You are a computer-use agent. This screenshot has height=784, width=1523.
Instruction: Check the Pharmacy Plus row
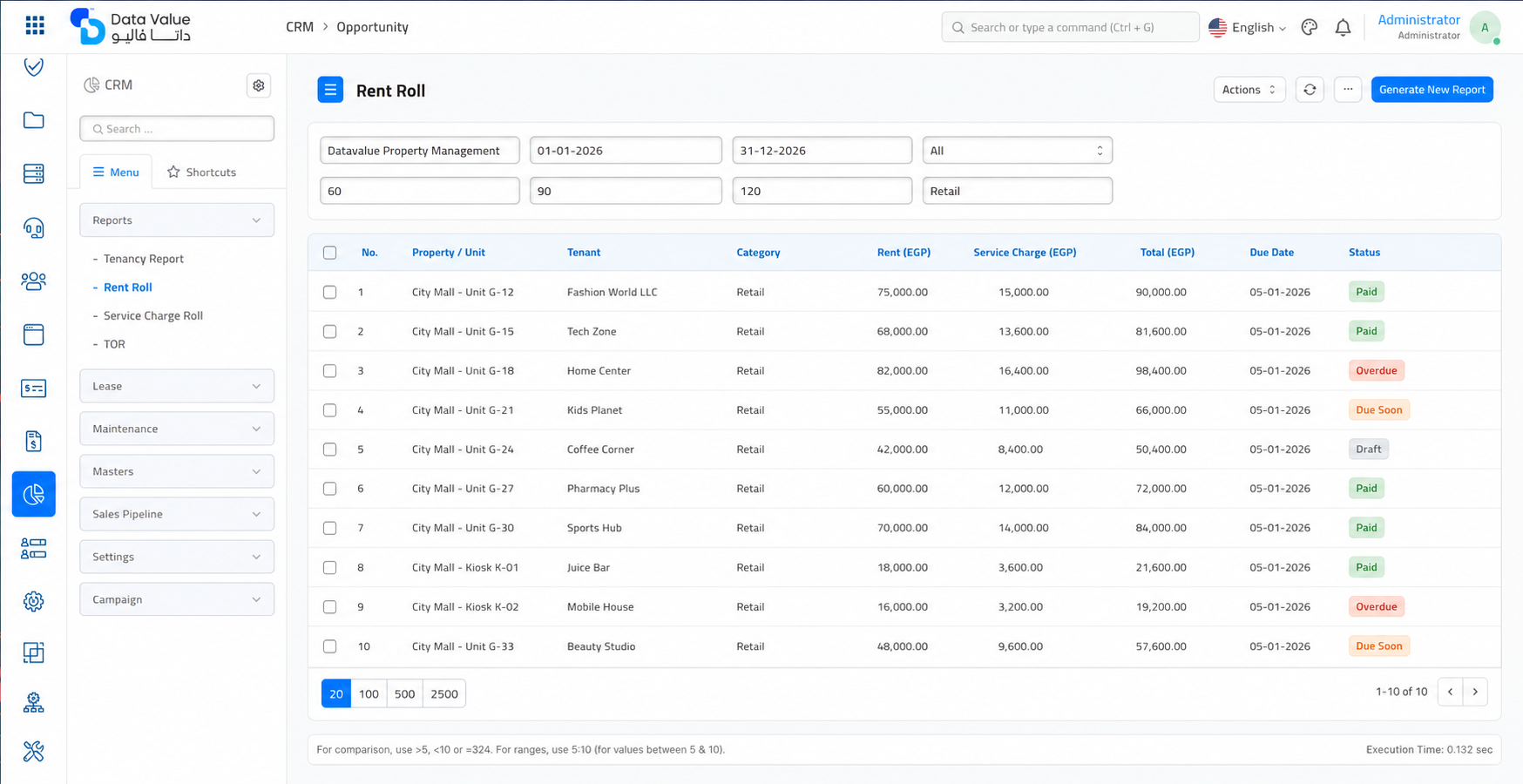(329, 489)
